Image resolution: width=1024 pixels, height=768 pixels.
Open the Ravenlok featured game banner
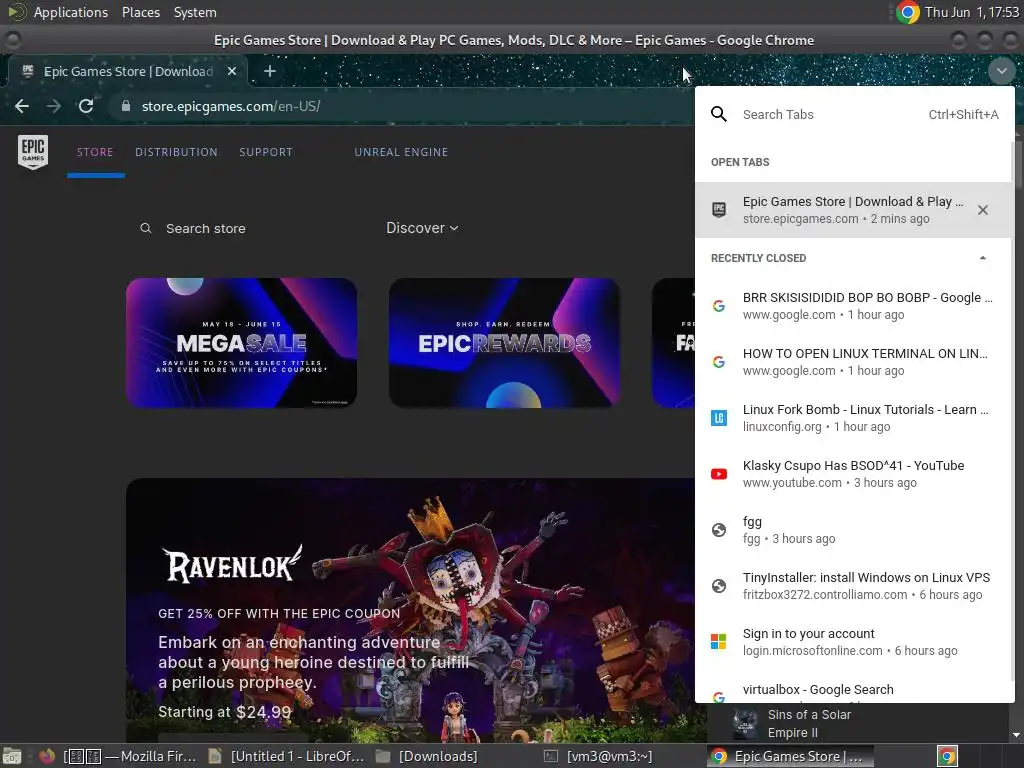click(x=410, y=610)
